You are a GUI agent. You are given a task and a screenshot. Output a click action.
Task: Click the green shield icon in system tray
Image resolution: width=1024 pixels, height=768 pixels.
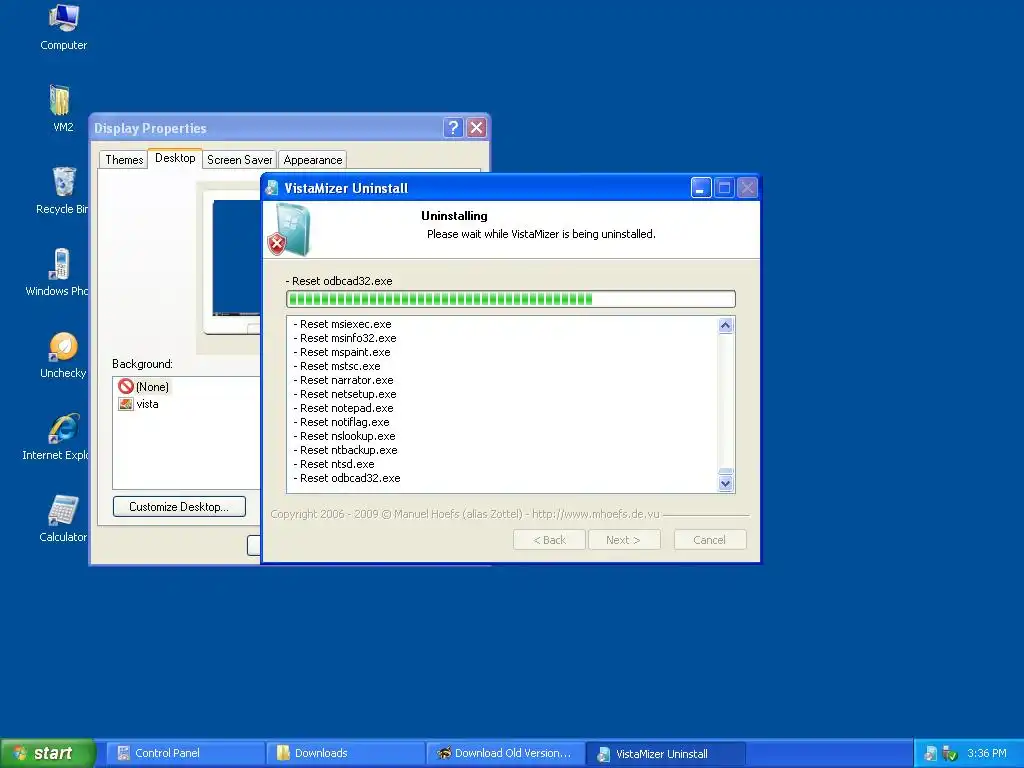950,754
